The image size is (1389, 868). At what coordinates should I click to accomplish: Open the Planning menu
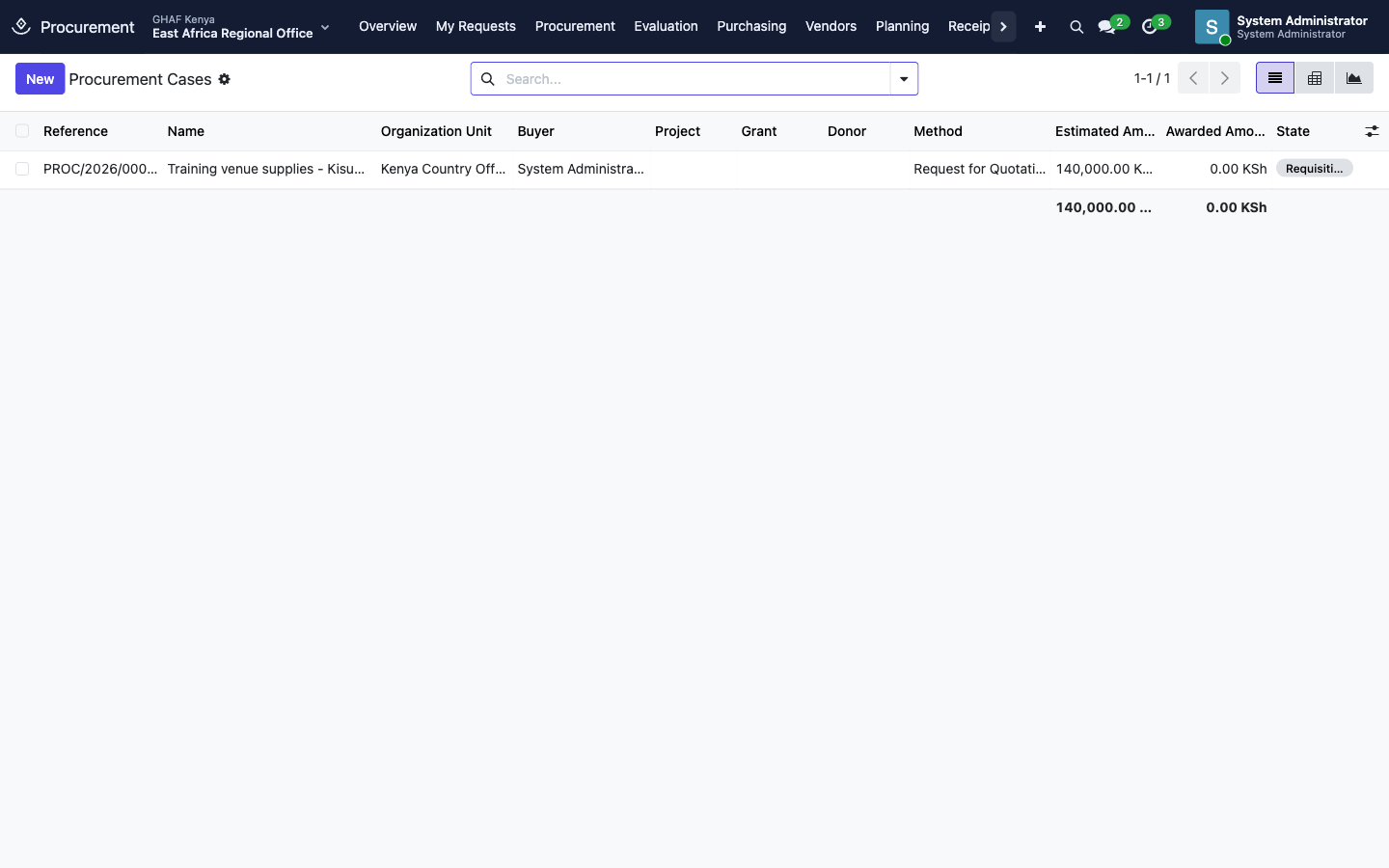pos(902,27)
